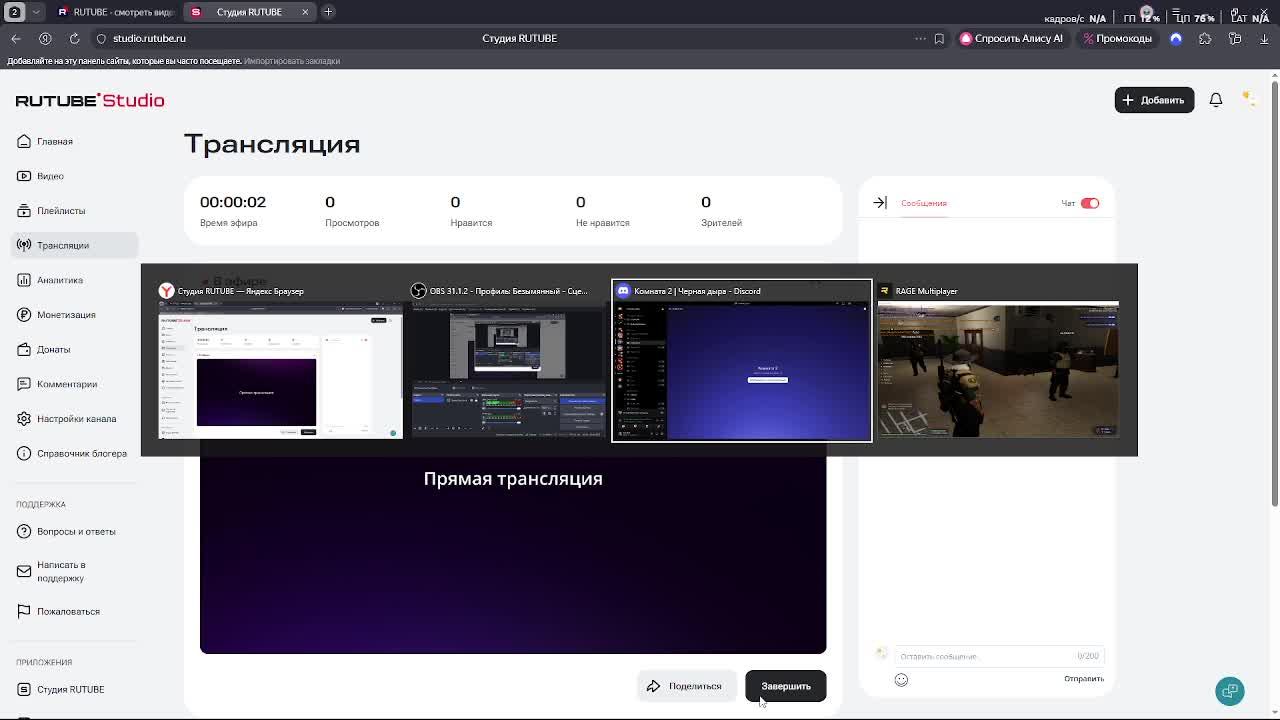This screenshot has width=1280, height=720.
Task: Select the RAGE Multiplayer window thumbnail
Action: pyautogui.click(x=998, y=361)
